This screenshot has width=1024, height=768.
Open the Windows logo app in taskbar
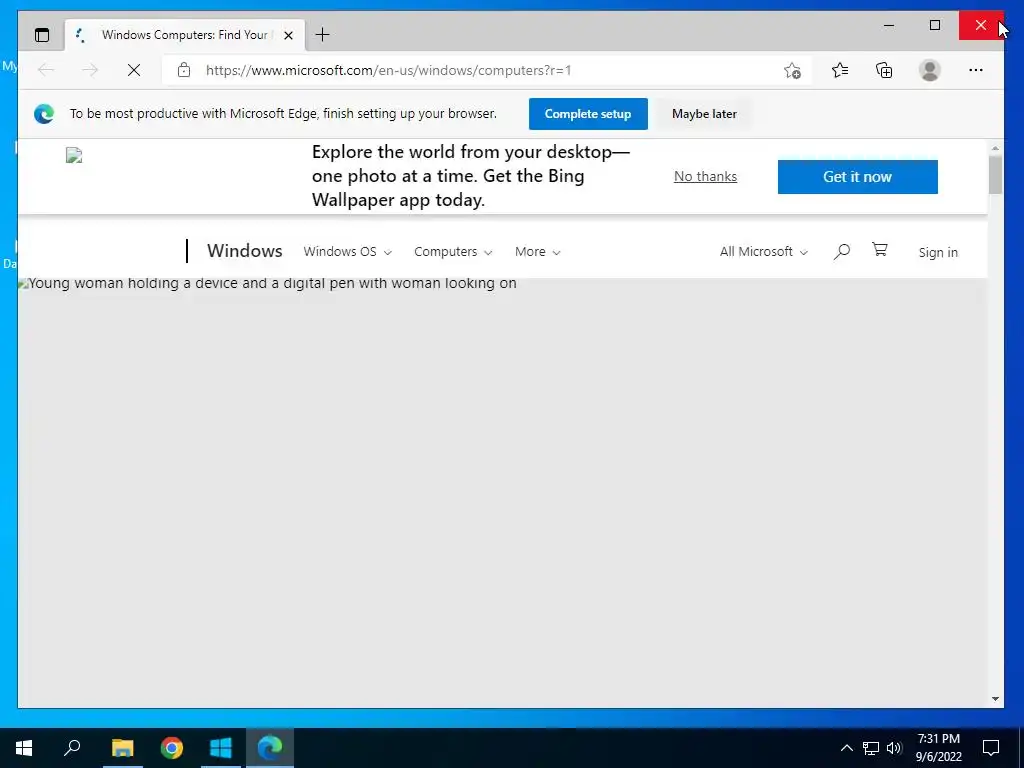[x=221, y=748]
